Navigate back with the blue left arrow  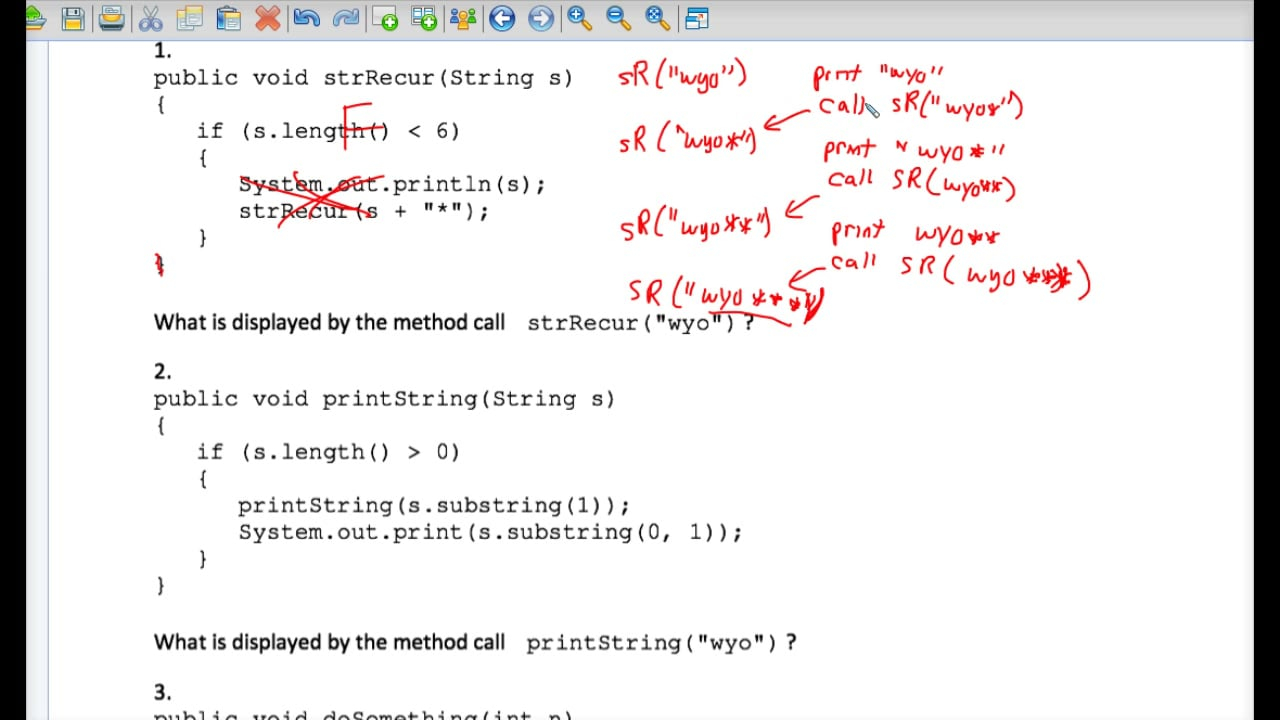[x=502, y=18]
